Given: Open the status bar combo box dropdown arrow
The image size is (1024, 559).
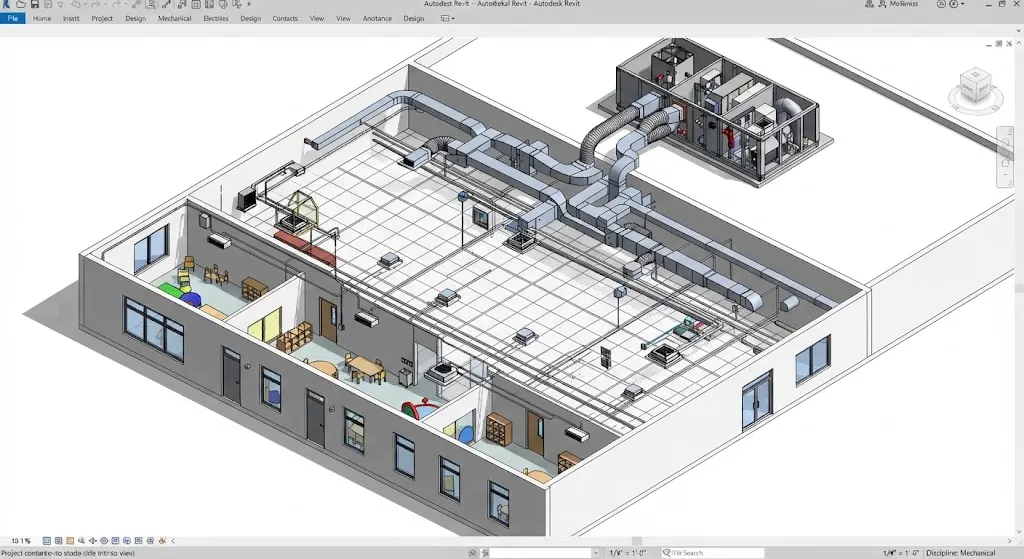Looking at the screenshot, I should click(596, 553).
